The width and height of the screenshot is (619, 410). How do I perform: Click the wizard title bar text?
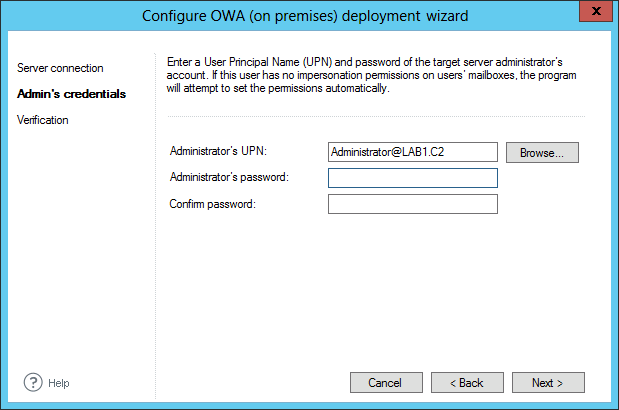pos(305,16)
